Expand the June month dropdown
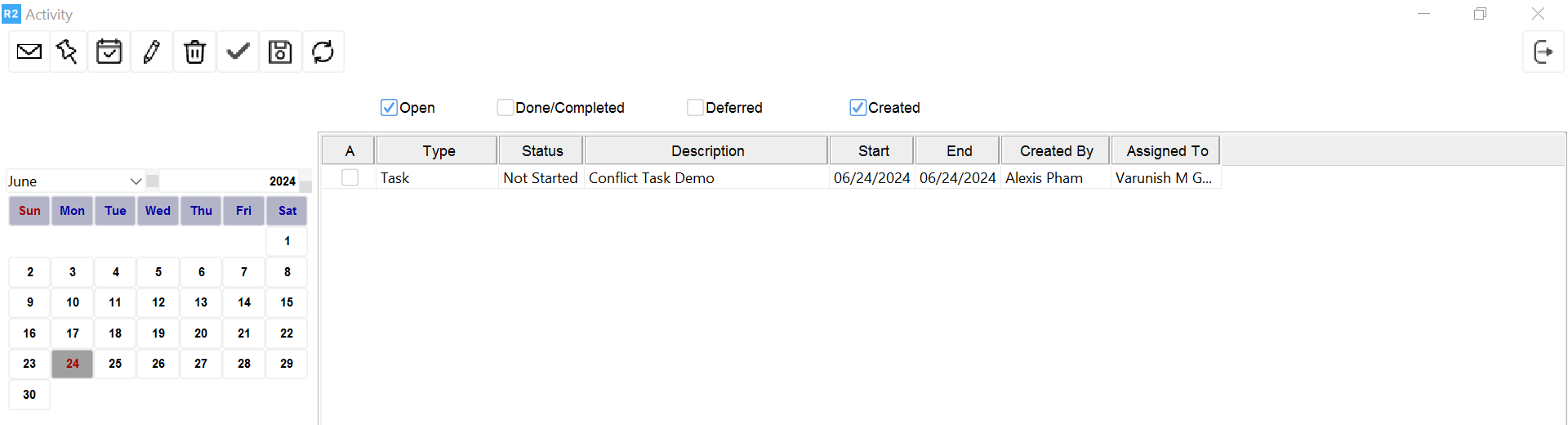This screenshot has height=425, width=1568. [136, 181]
